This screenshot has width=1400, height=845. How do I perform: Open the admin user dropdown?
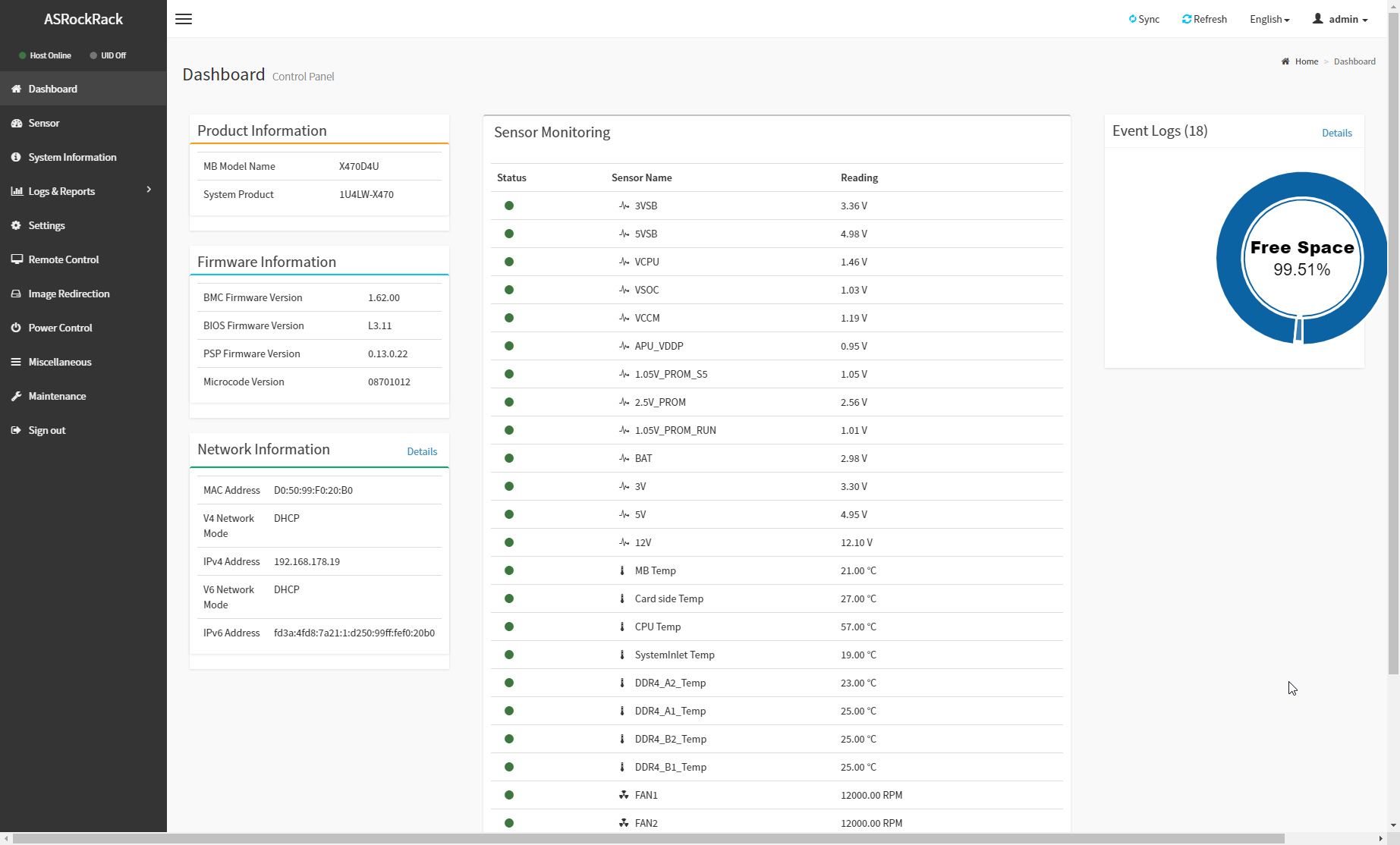[1340, 19]
